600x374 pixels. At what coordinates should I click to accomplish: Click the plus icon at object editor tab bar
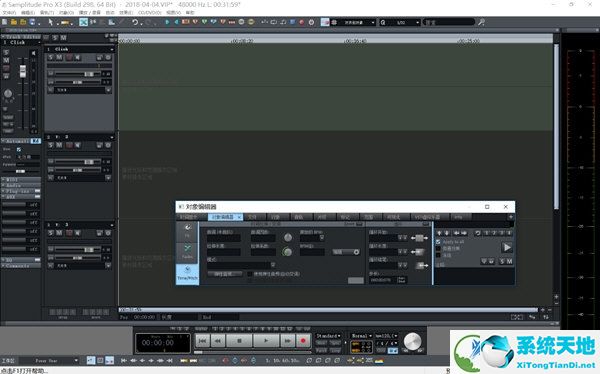point(510,217)
